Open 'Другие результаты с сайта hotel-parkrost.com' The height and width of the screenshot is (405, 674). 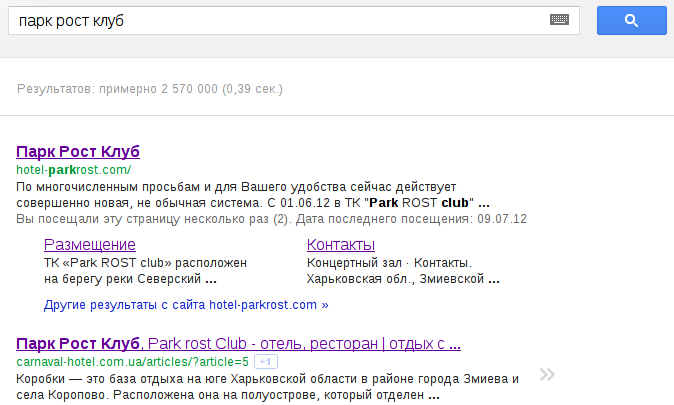click(186, 305)
